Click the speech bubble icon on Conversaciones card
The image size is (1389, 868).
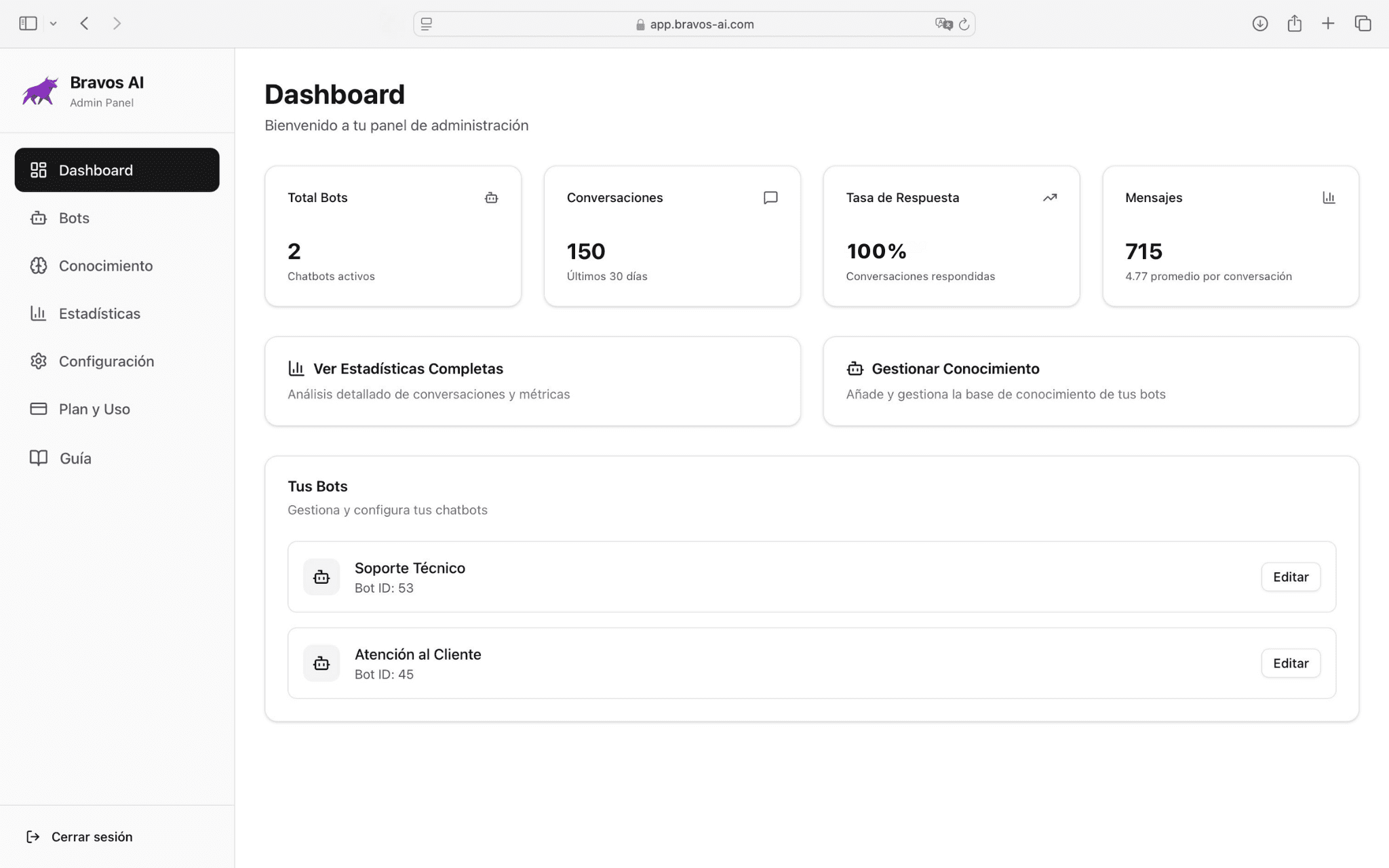[770, 197]
